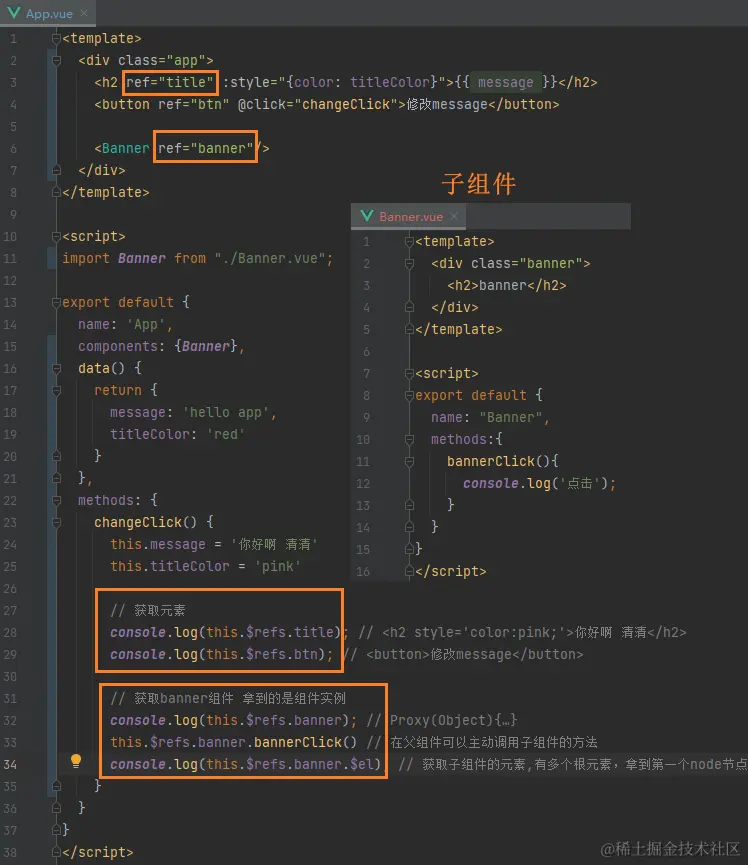Collapse the changeClick() fold on line 23
Viewport: 748px width, 865px height.
(x=56, y=522)
